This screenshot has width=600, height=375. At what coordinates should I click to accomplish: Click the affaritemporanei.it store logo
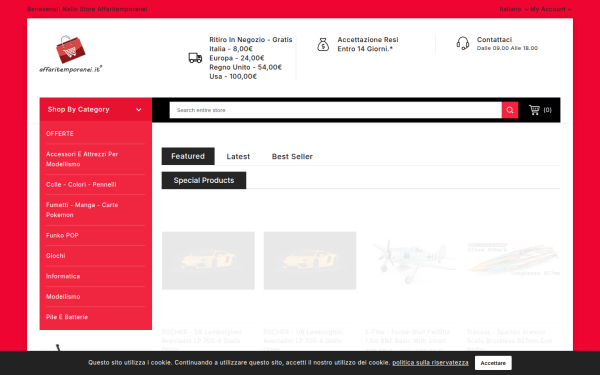[x=71, y=54]
